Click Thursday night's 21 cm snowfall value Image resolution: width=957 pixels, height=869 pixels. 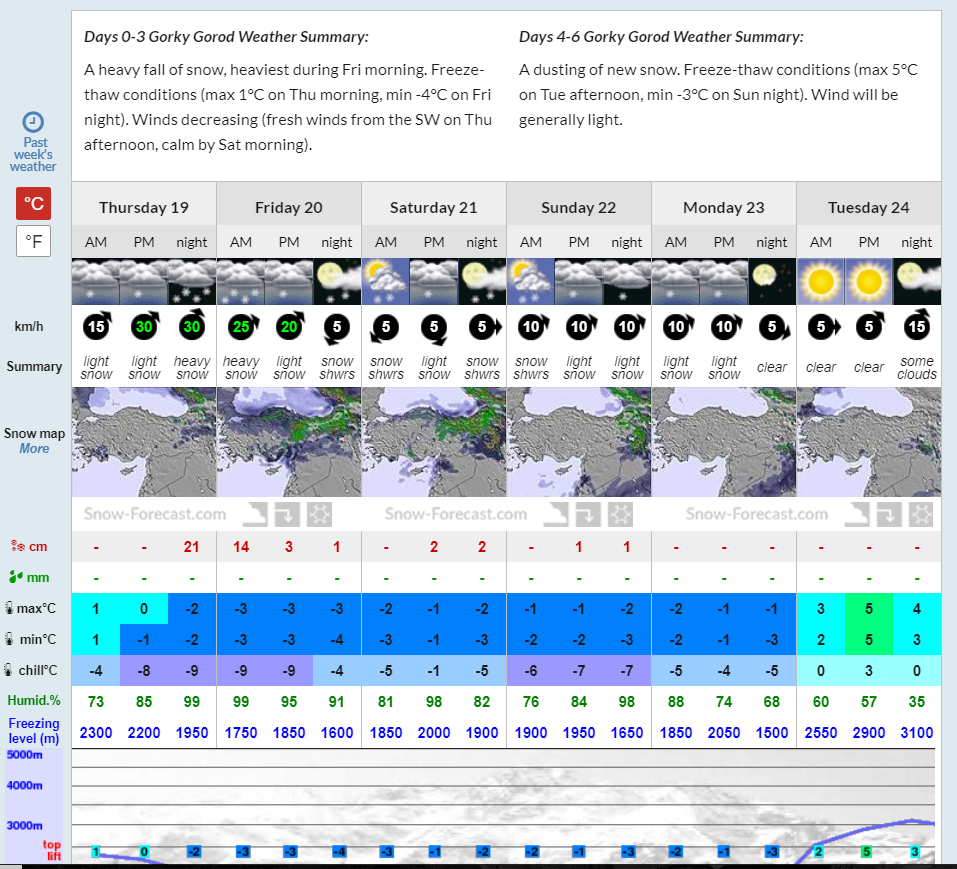point(192,547)
